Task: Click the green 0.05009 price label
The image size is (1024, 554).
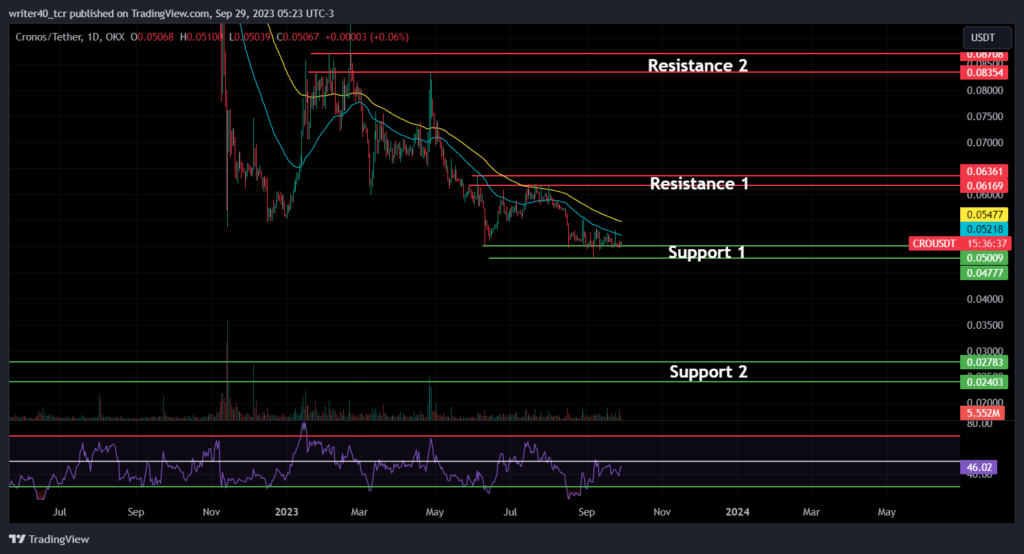Action: (x=984, y=258)
